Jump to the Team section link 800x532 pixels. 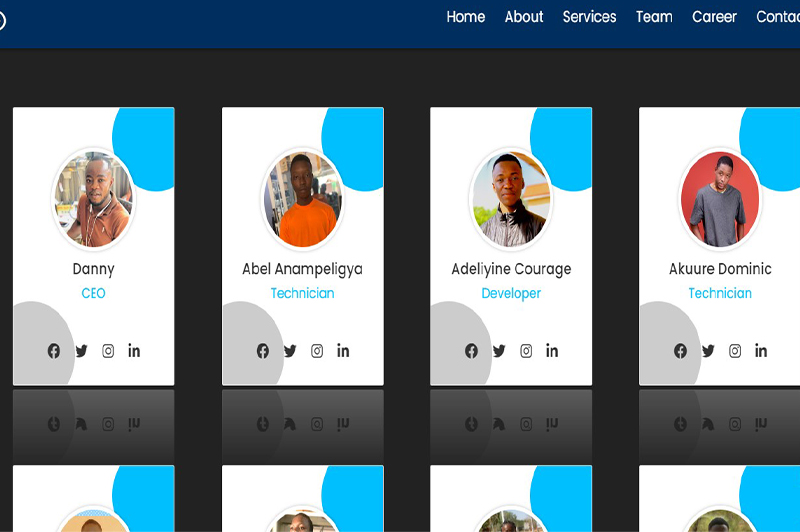coord(654,17)
